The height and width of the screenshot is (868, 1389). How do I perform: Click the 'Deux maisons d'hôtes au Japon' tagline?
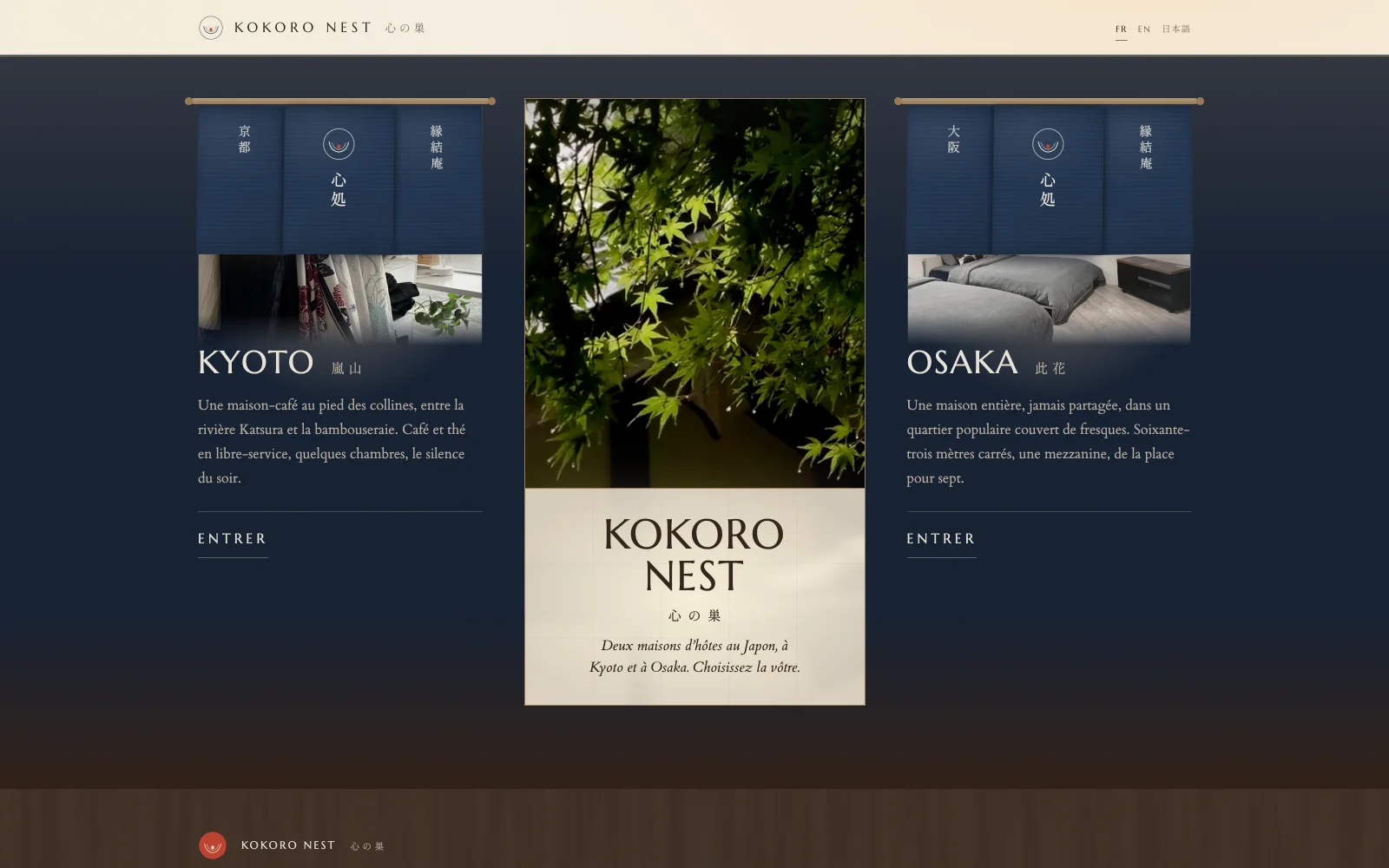[694, 656]
